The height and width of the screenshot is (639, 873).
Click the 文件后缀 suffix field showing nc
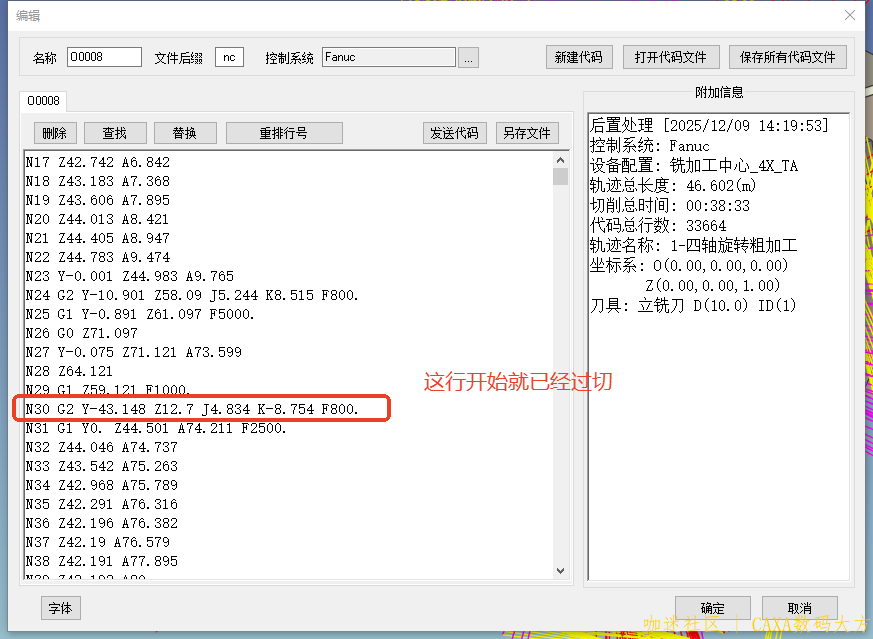tap(228, 57)
